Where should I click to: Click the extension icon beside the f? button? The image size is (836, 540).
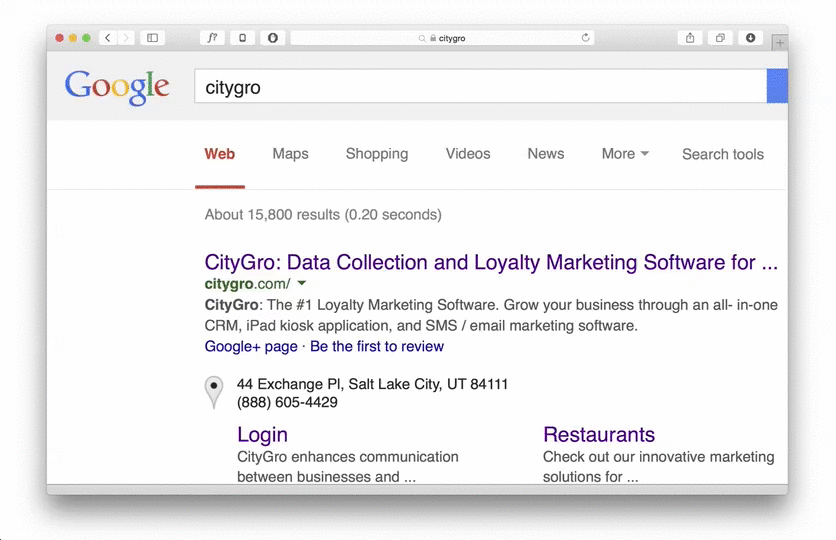point(243,38)
